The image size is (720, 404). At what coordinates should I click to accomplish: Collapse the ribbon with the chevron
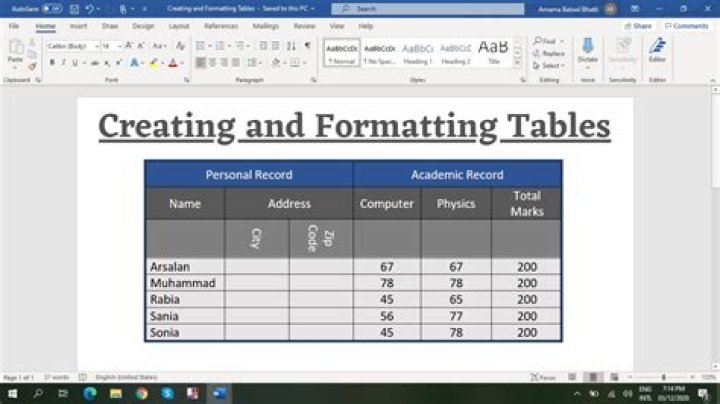click(713, 80)
